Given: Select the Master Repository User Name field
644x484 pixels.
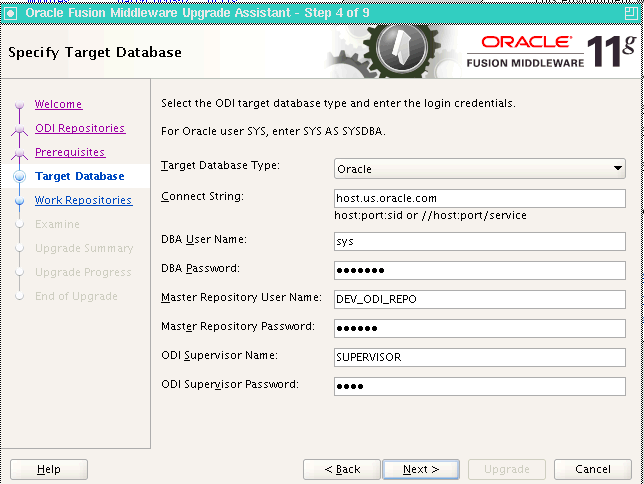Looking at the screenshot, I should tap(480, 299).
